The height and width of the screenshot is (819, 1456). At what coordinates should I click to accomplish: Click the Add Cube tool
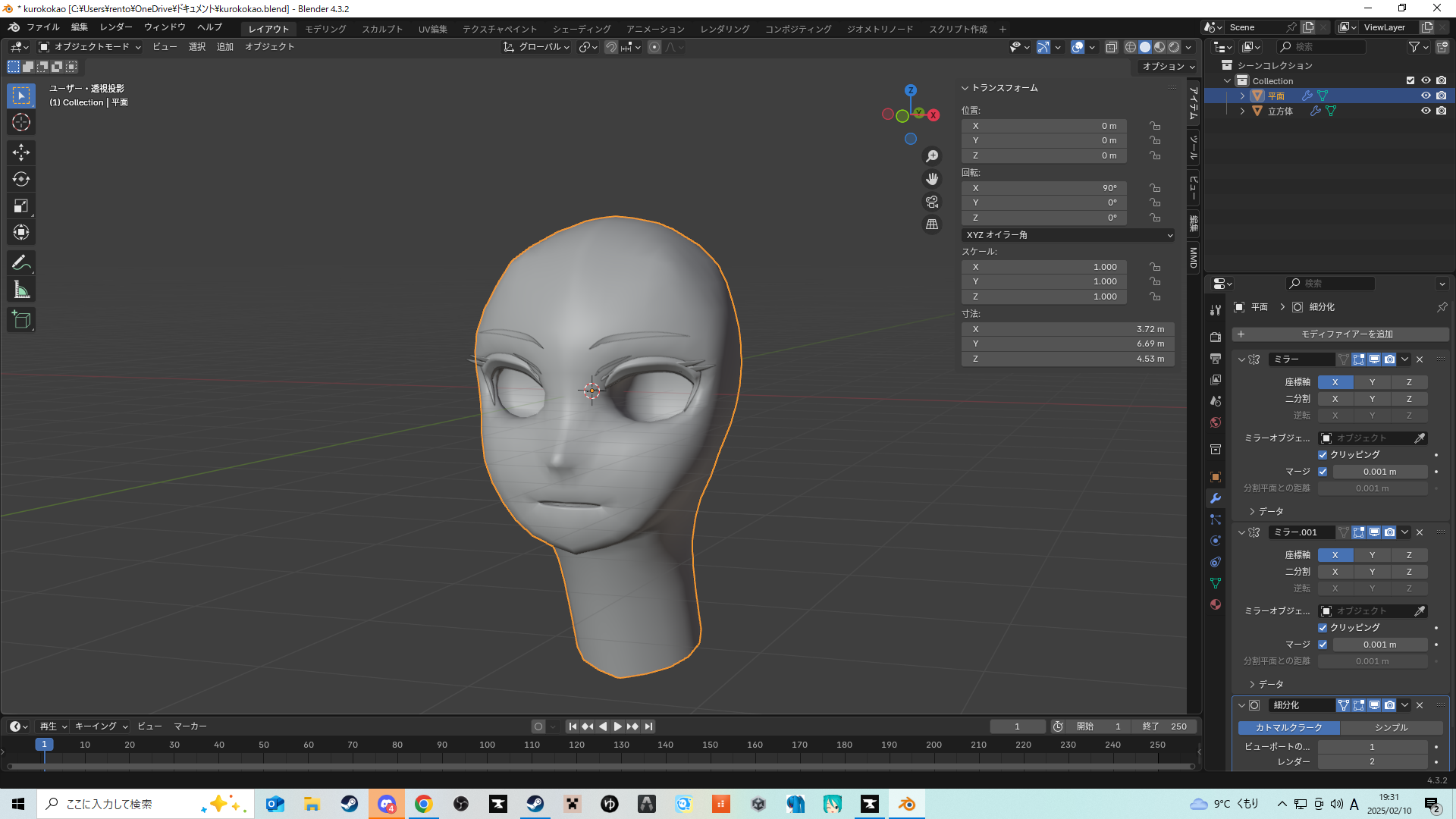tap(21, 320)
